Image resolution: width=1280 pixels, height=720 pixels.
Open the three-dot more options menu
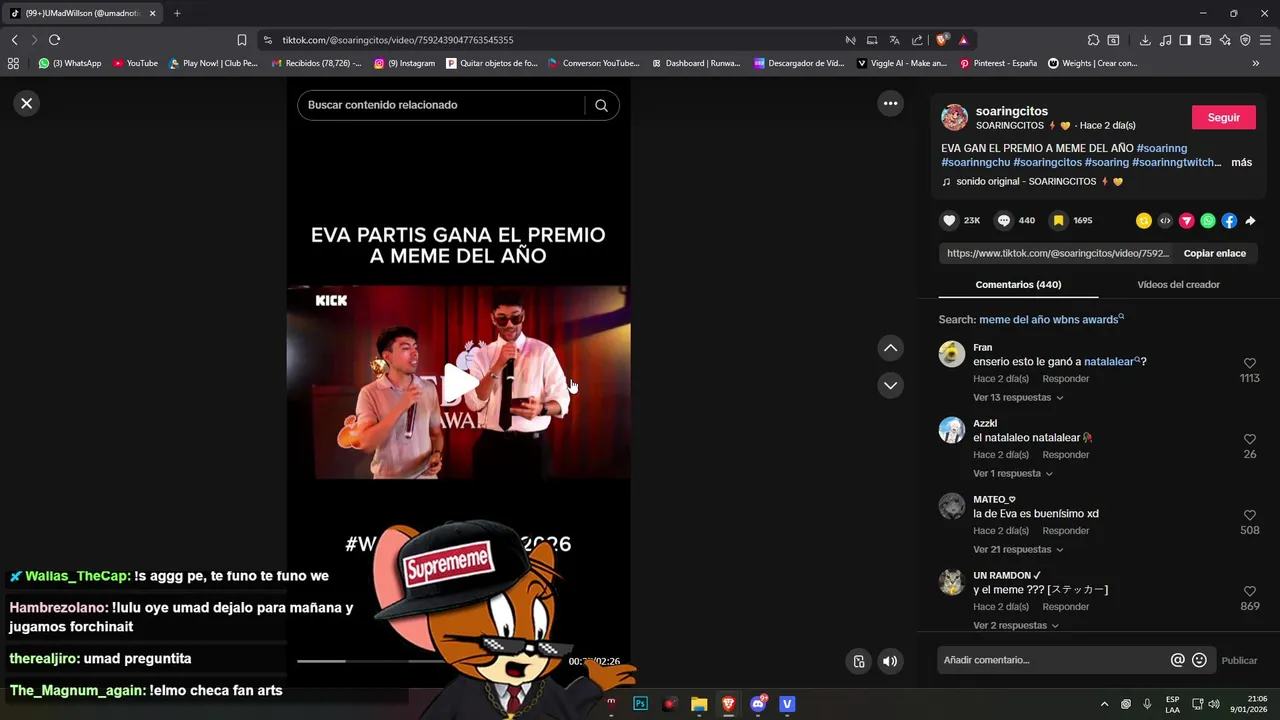pyautogui.click(x=890, y=103)
